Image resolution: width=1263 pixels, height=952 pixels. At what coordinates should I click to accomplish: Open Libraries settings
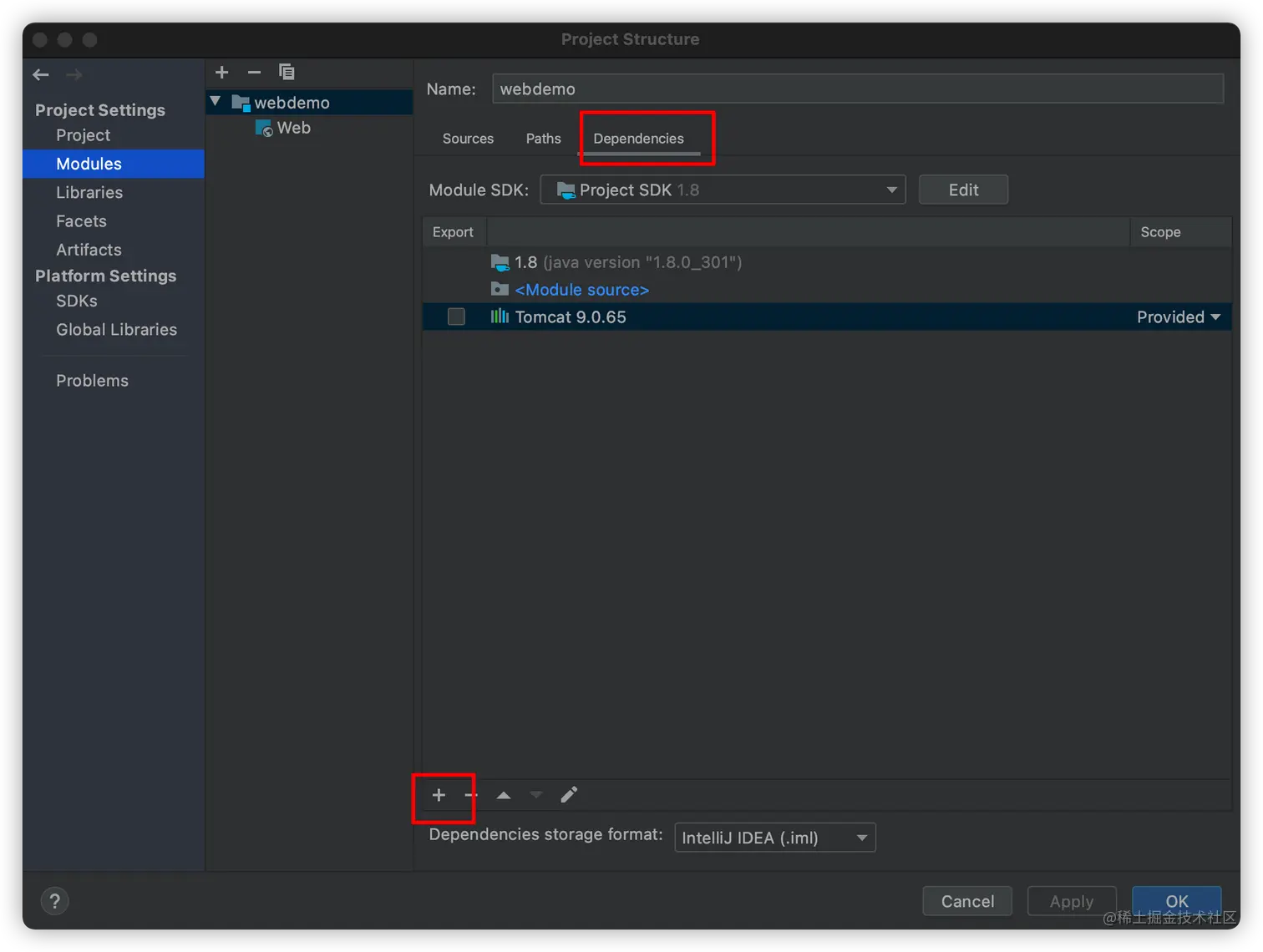(x=89, y=192)
